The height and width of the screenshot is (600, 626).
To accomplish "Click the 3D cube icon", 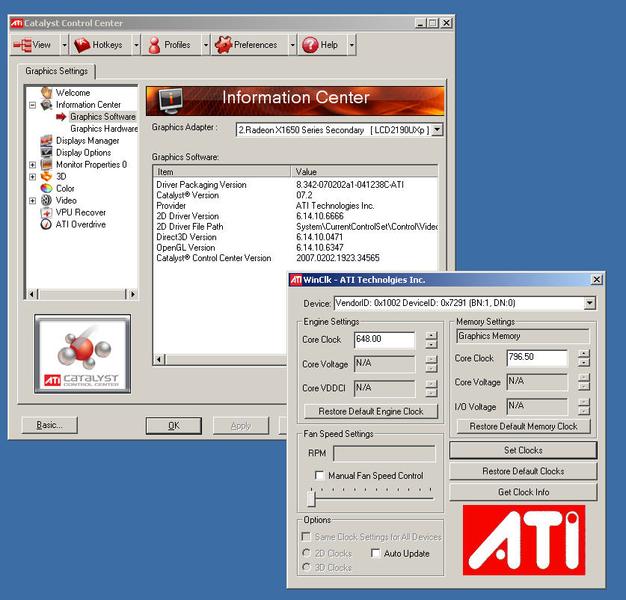I will (x=46, y=176).
